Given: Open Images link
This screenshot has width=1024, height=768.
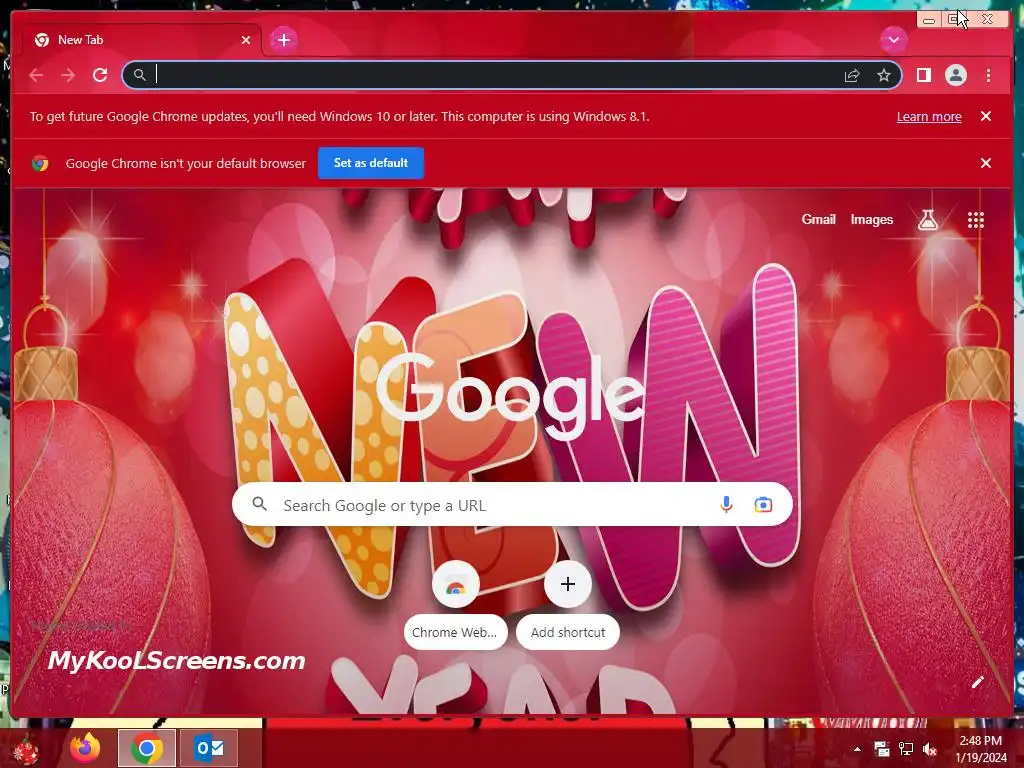Looking at the screenshot, I should point(871,219).
